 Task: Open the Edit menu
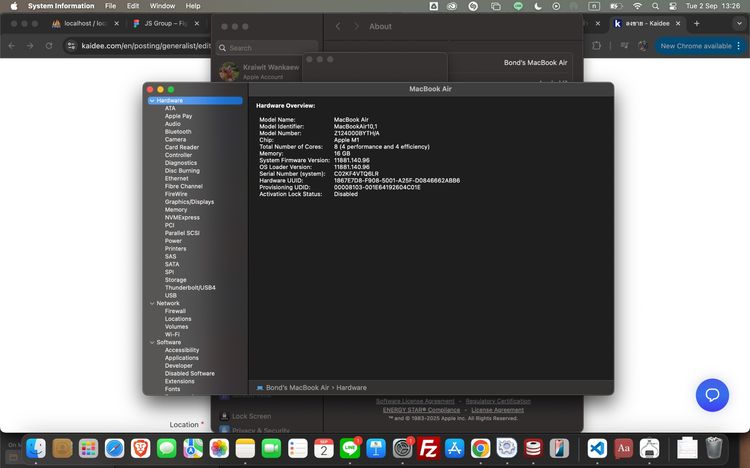pos(132,6)
